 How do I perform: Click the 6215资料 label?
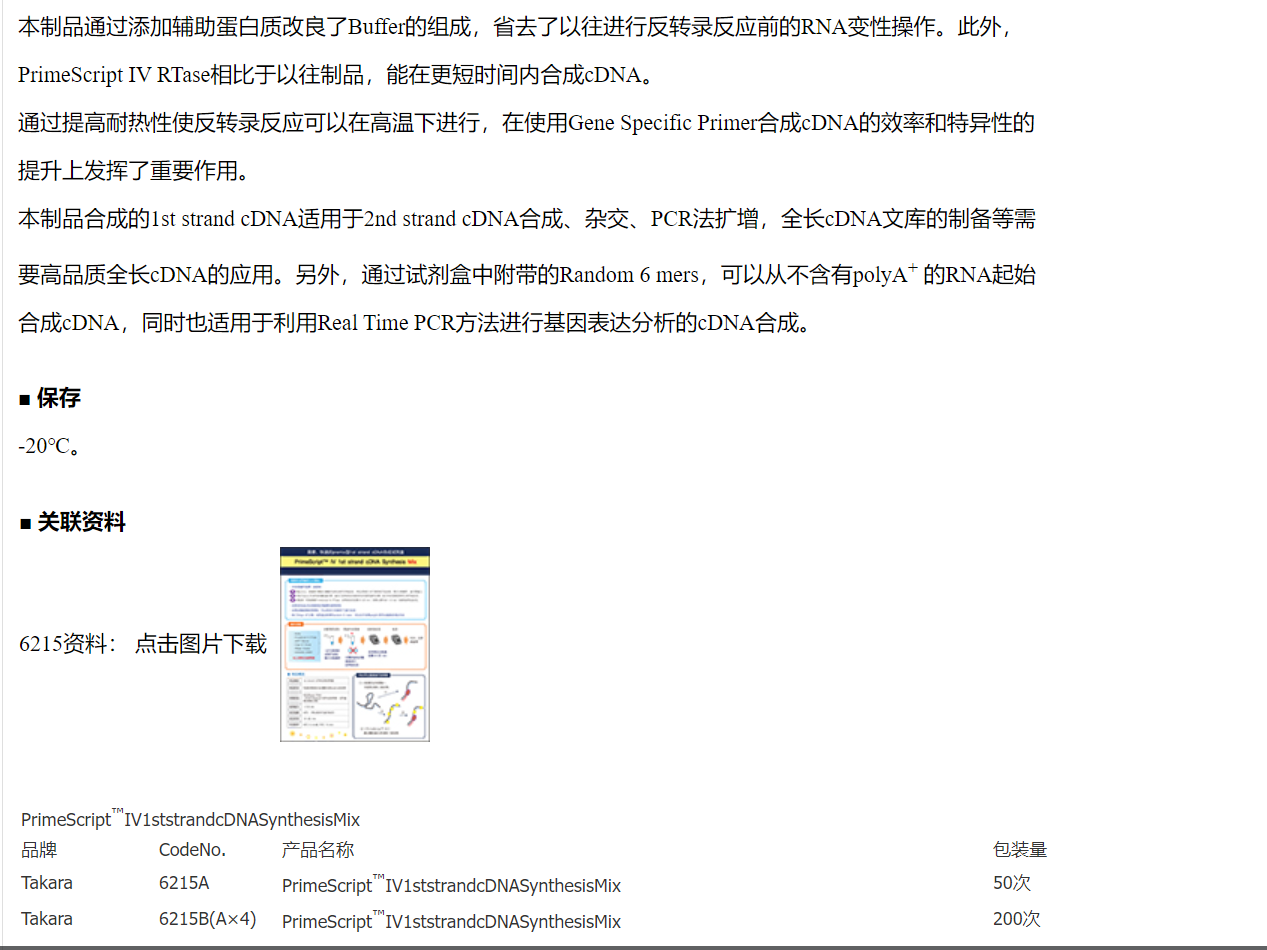coord(67,644)
